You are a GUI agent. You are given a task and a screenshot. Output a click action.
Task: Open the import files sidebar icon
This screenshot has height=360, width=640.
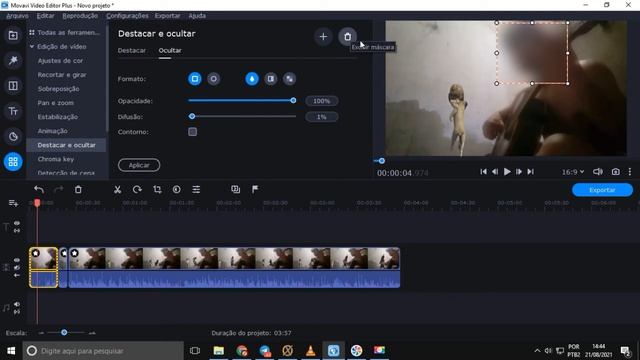click(13, 36)
